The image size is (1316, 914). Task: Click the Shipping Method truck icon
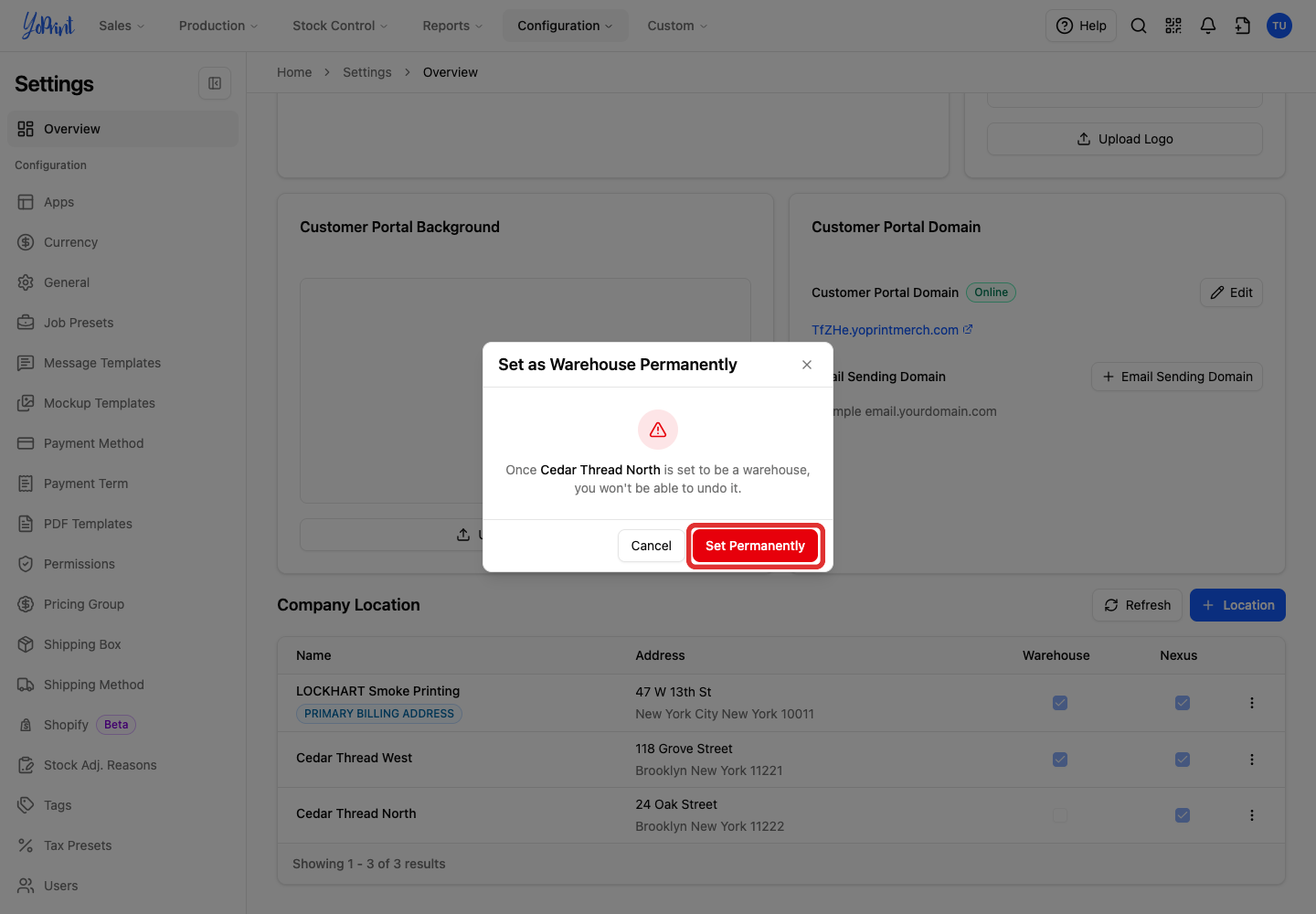26,685
